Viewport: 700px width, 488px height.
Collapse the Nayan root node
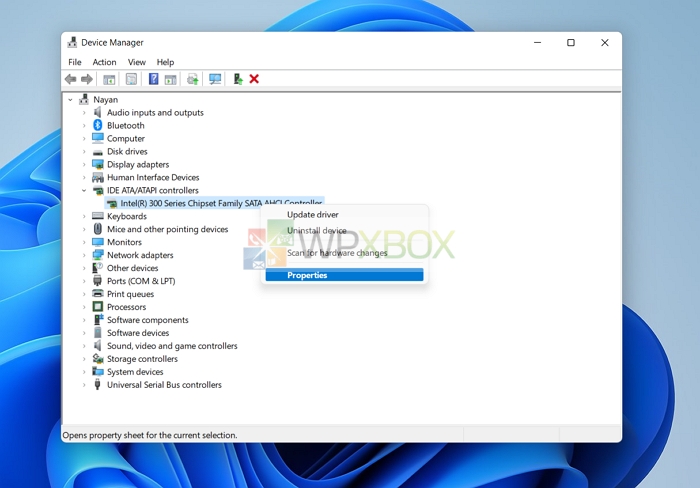coord(70,100)
